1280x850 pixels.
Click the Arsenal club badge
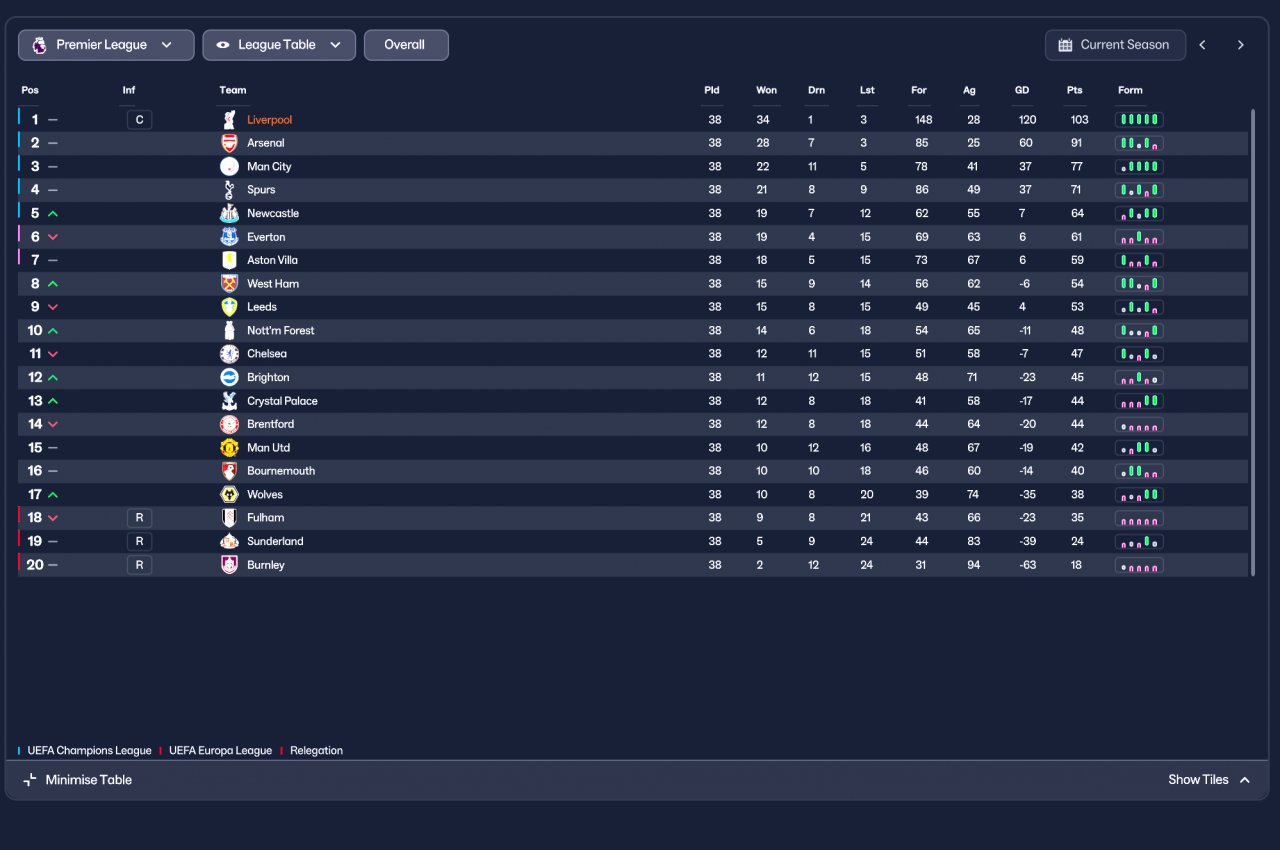point(229,143)
